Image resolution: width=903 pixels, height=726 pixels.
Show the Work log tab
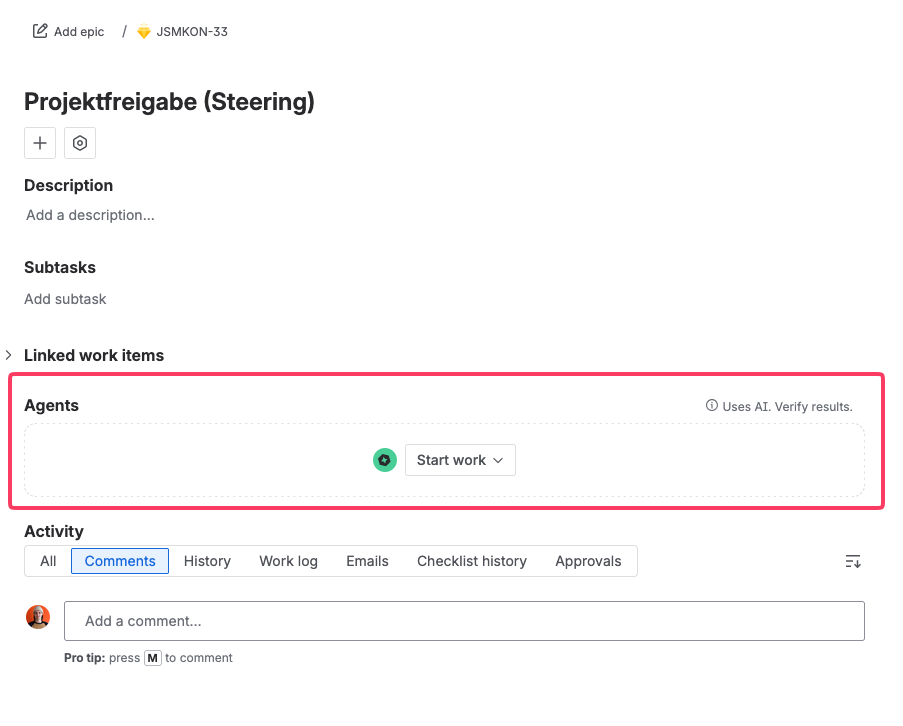[289, 561]
